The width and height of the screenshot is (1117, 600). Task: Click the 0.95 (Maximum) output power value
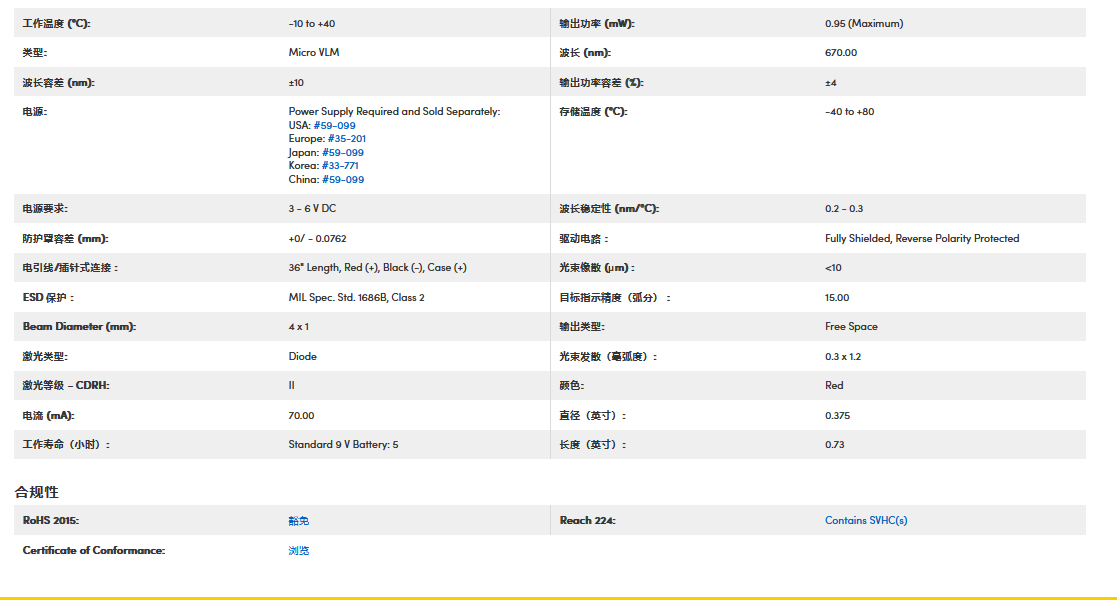(x=863, y=23)
